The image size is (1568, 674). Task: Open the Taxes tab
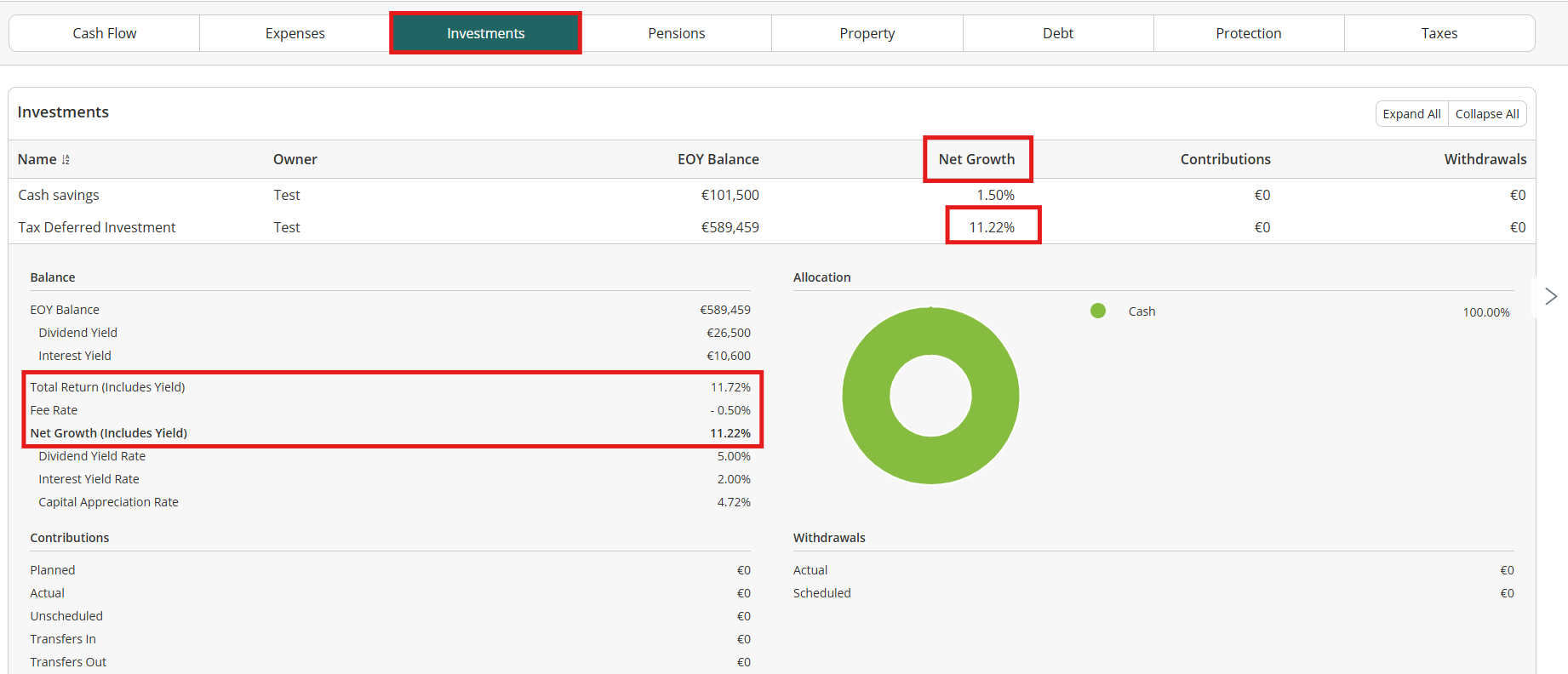click(x=1439, y=33)
